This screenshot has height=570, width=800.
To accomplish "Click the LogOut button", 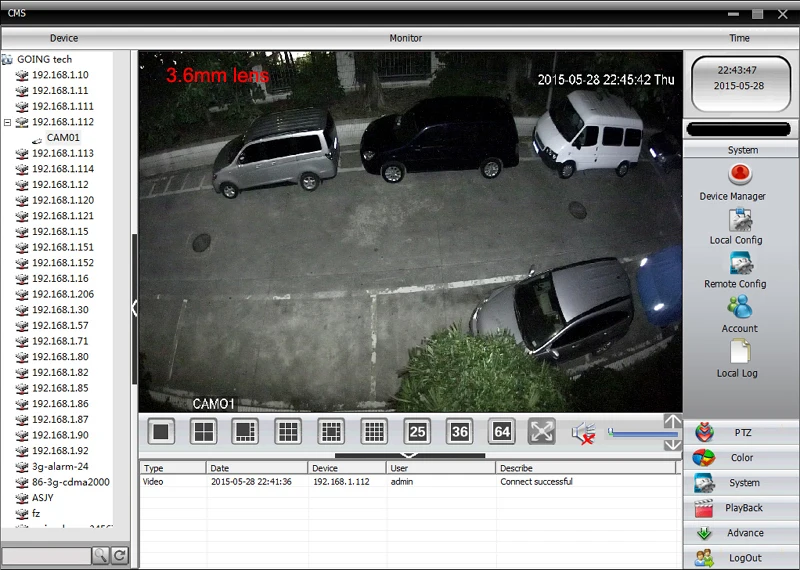I will pyautogui.click(x=741, y=558).
